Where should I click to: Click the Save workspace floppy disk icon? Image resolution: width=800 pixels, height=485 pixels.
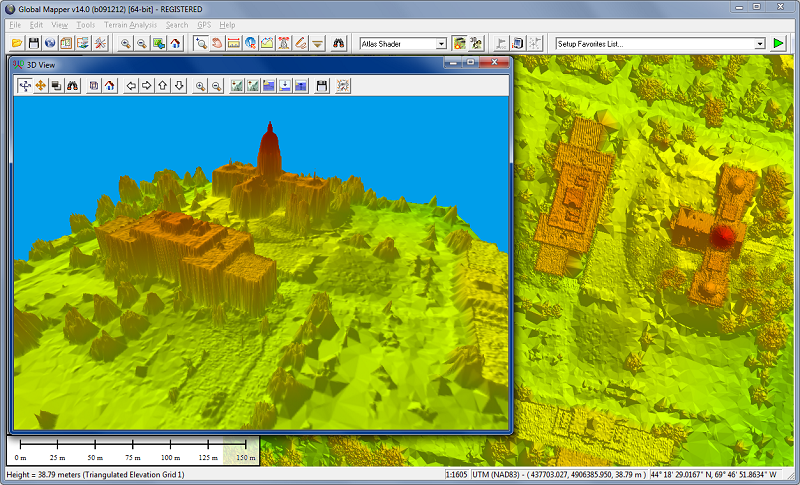click(33, 44)
